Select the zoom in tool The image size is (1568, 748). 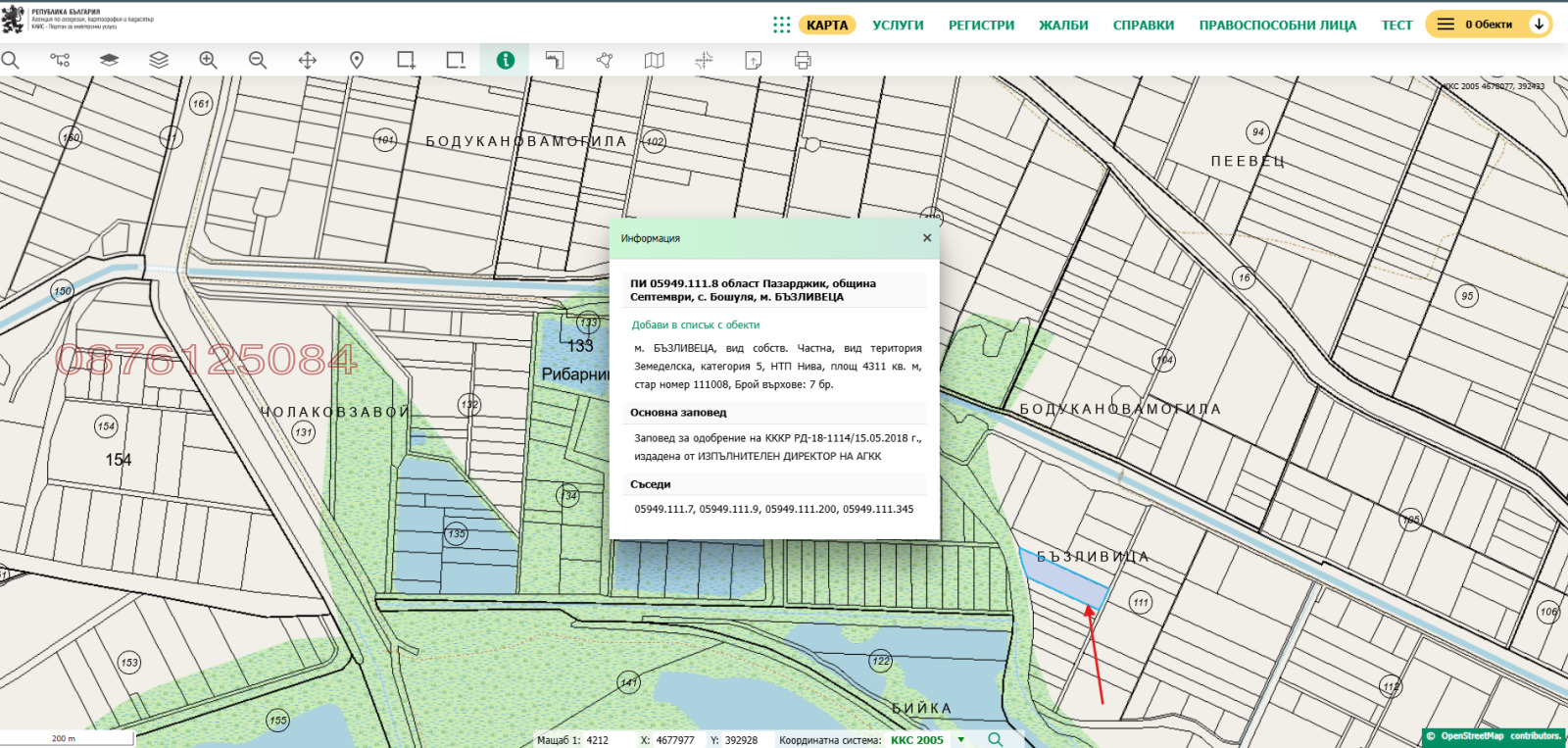(x=208, y=60)
